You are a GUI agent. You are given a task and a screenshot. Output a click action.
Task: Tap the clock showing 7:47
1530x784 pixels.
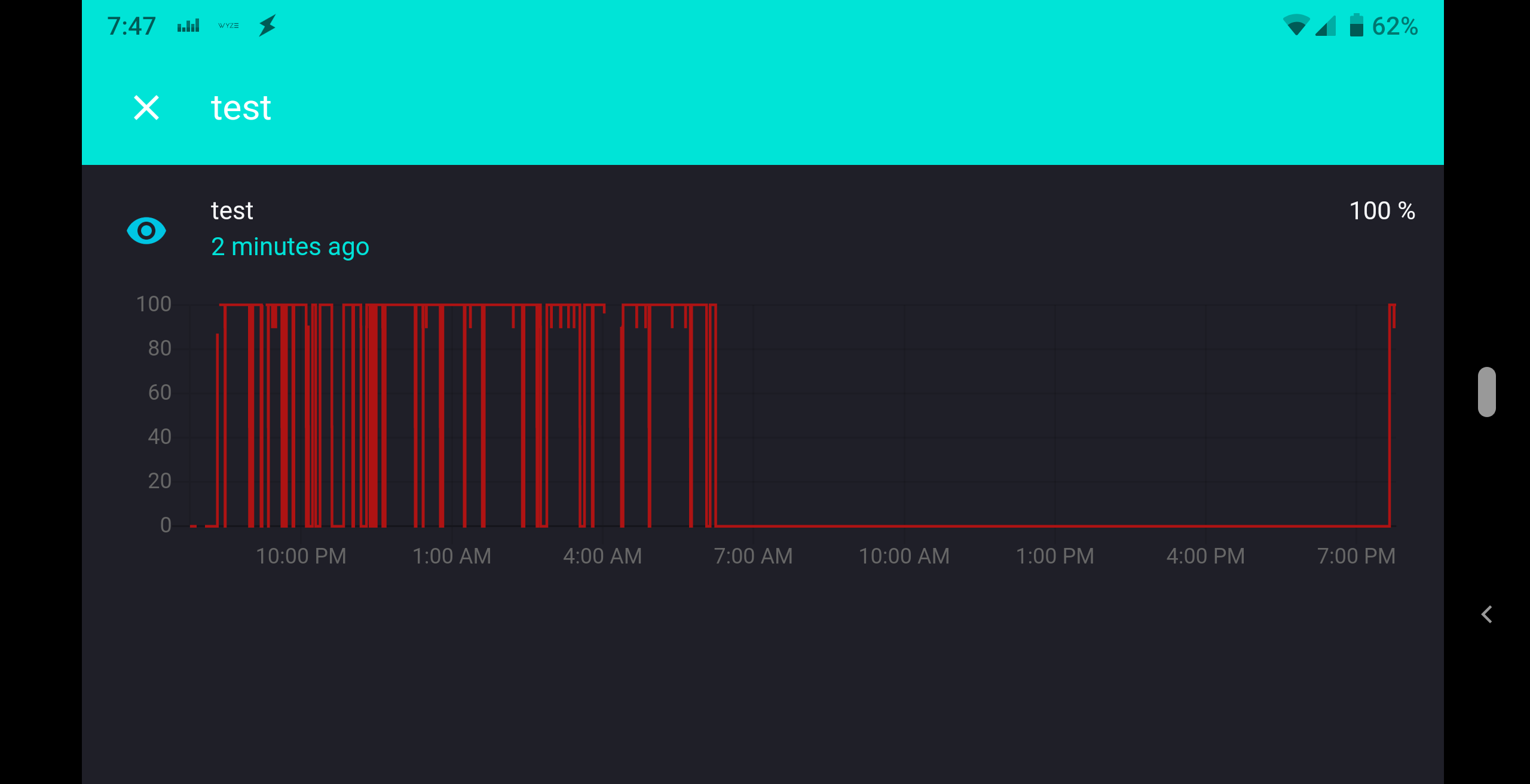pyautogui.click(x=131, y=25)
